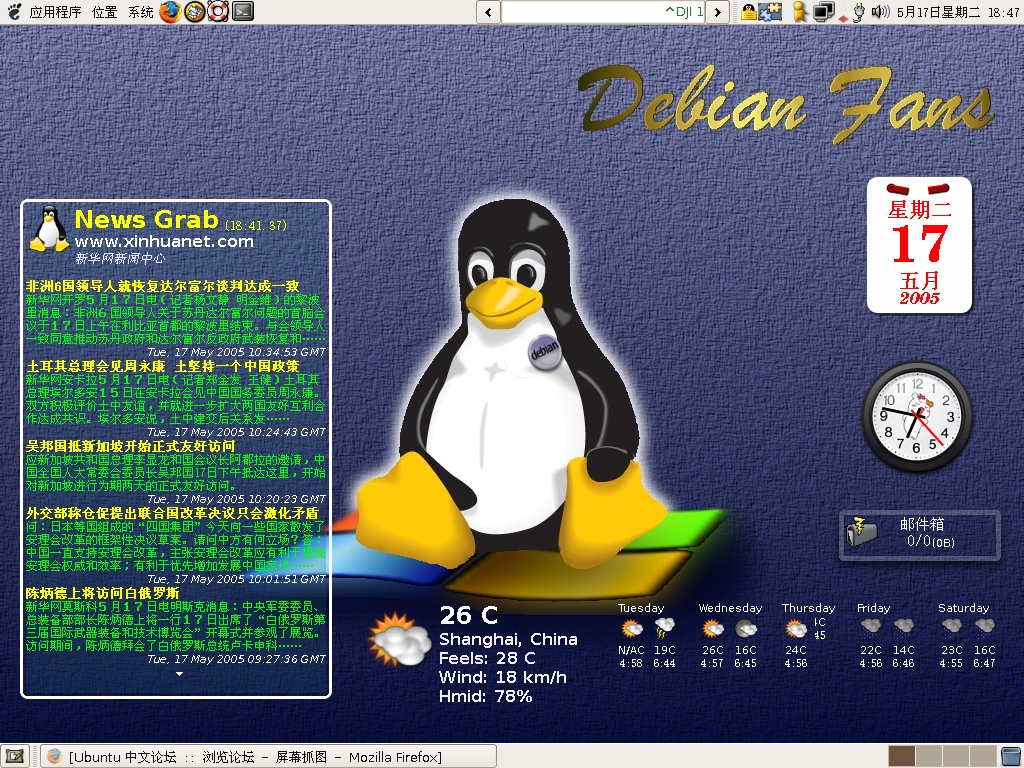Launch Firefox from the top panel

click(170, 11)
